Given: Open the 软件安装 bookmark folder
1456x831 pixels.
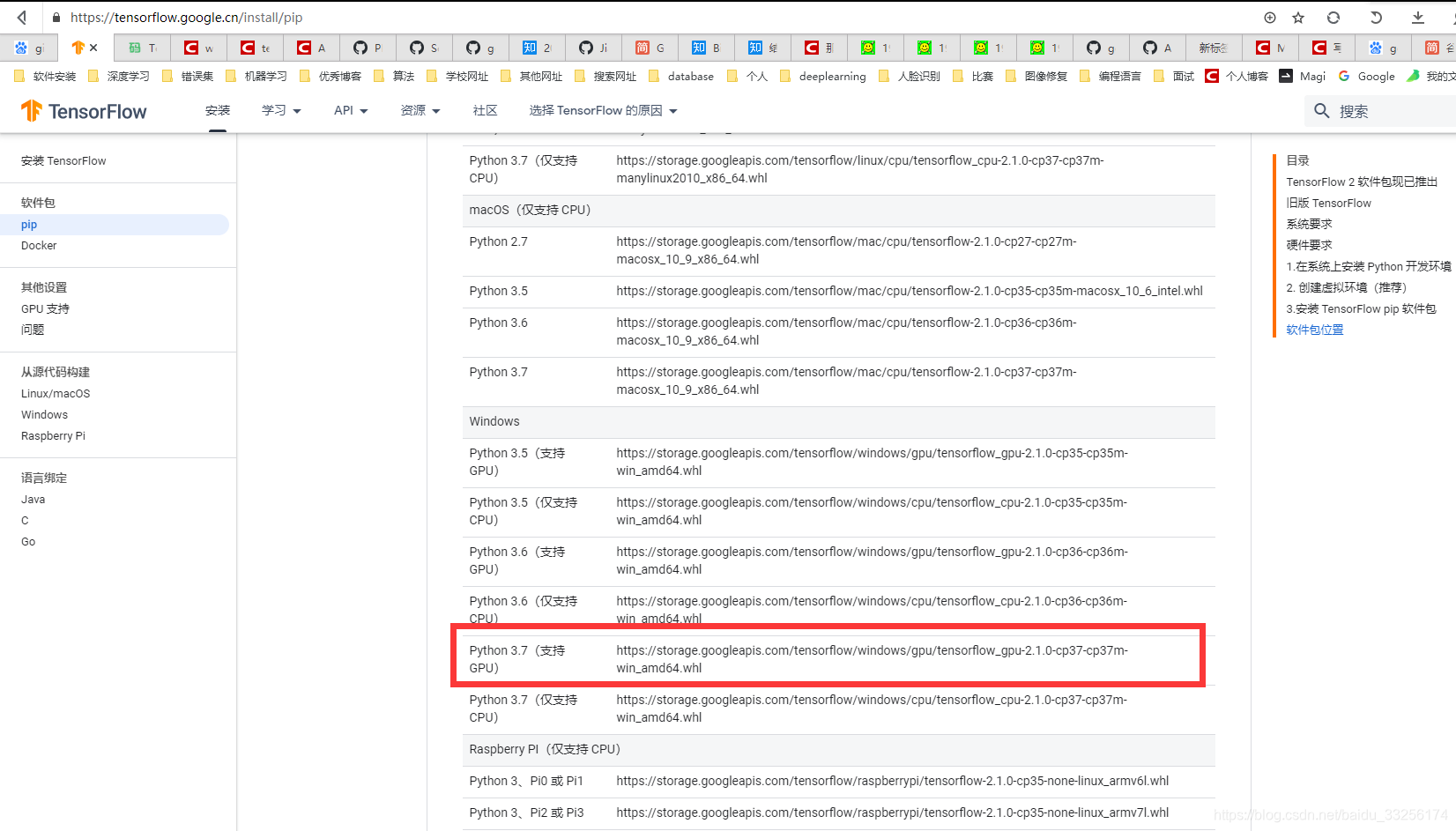Looking at the screenshot, I should click(45, 77).
